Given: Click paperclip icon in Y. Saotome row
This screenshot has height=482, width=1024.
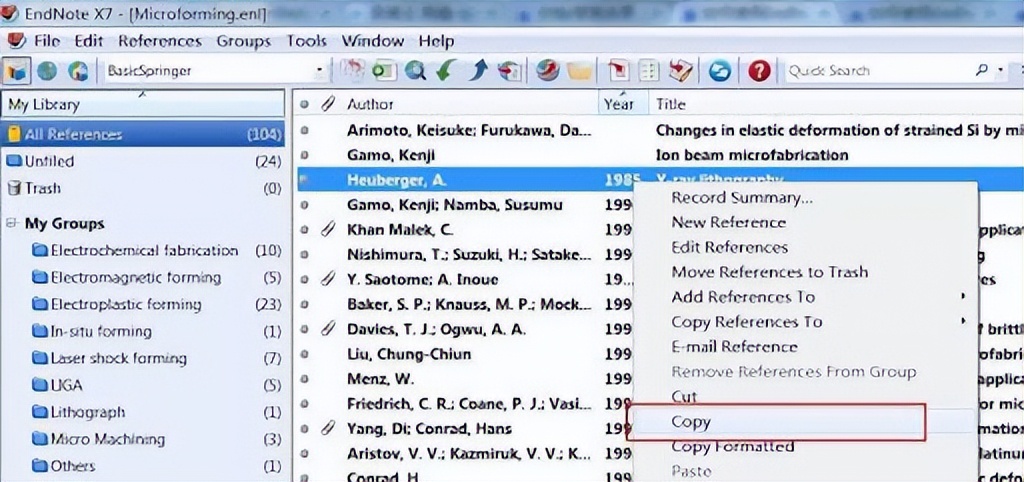Looking at the screenshot, I should click(x=328, y=280).
